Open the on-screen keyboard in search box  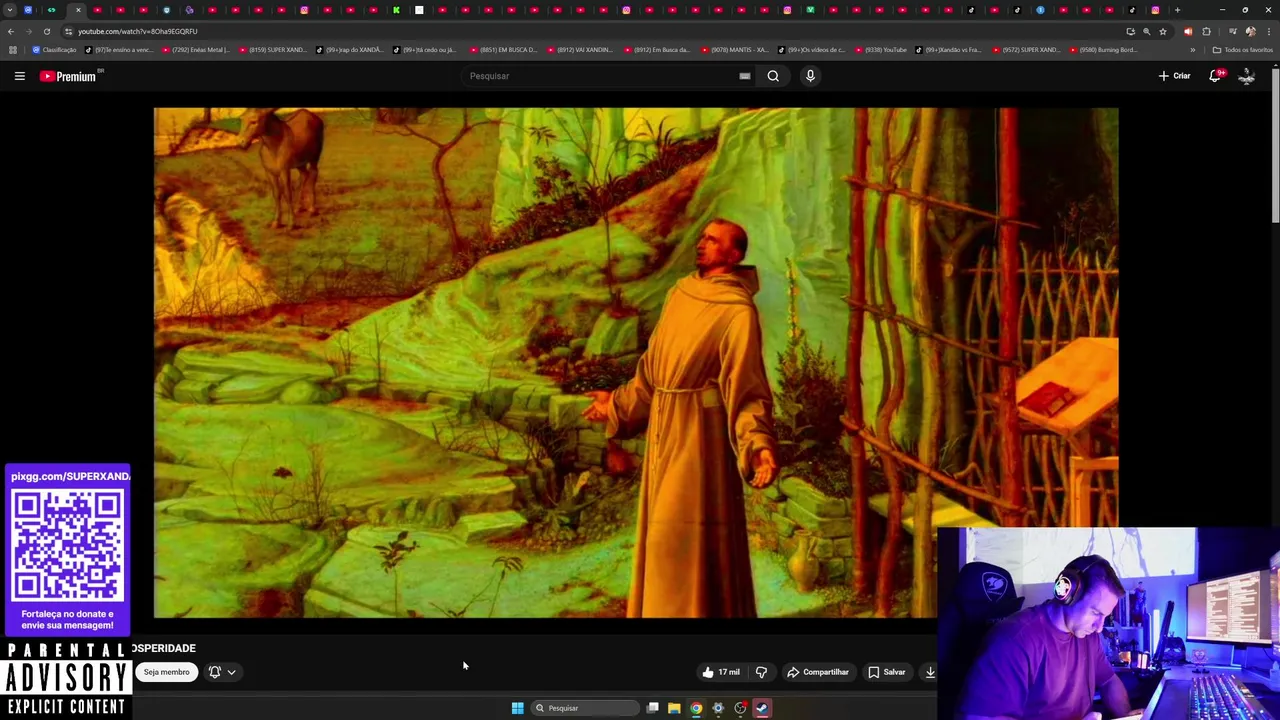pyautogui.click(x=745, y=76)
